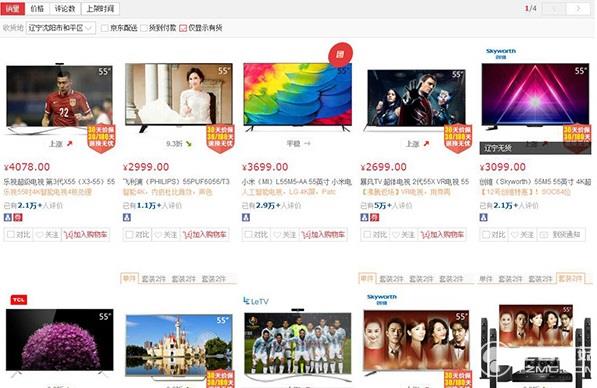Sort results by 上架时间
Screen dimensions: 597x388
tap(101, 9)
